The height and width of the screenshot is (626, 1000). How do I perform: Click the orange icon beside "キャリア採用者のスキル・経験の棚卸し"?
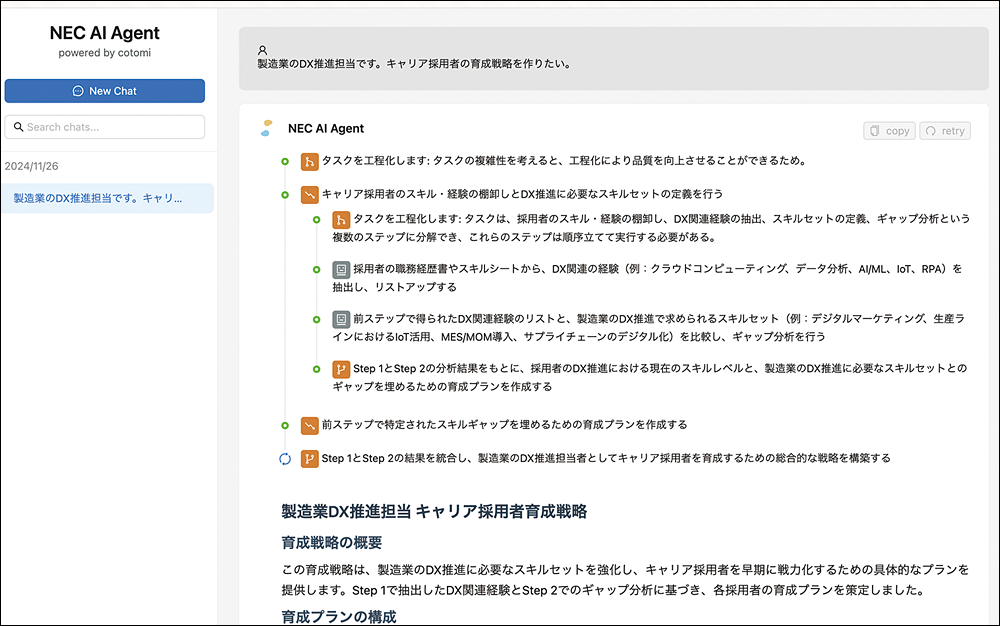point(309,194)
